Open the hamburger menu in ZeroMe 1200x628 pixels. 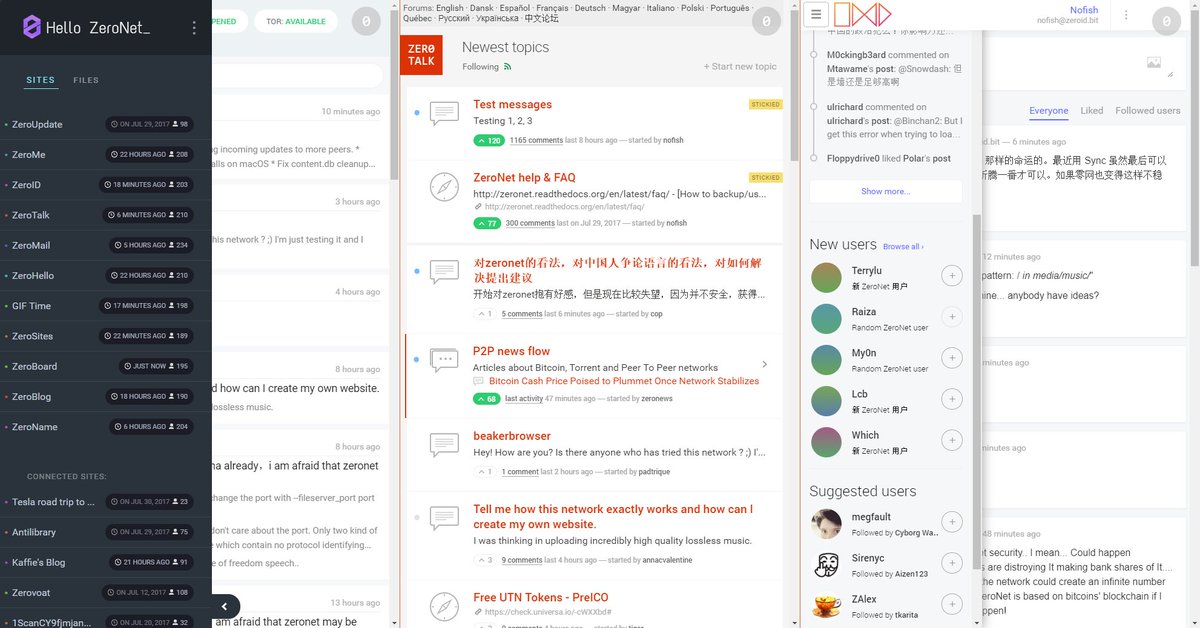pyautogui.click(x=817, y=14)
